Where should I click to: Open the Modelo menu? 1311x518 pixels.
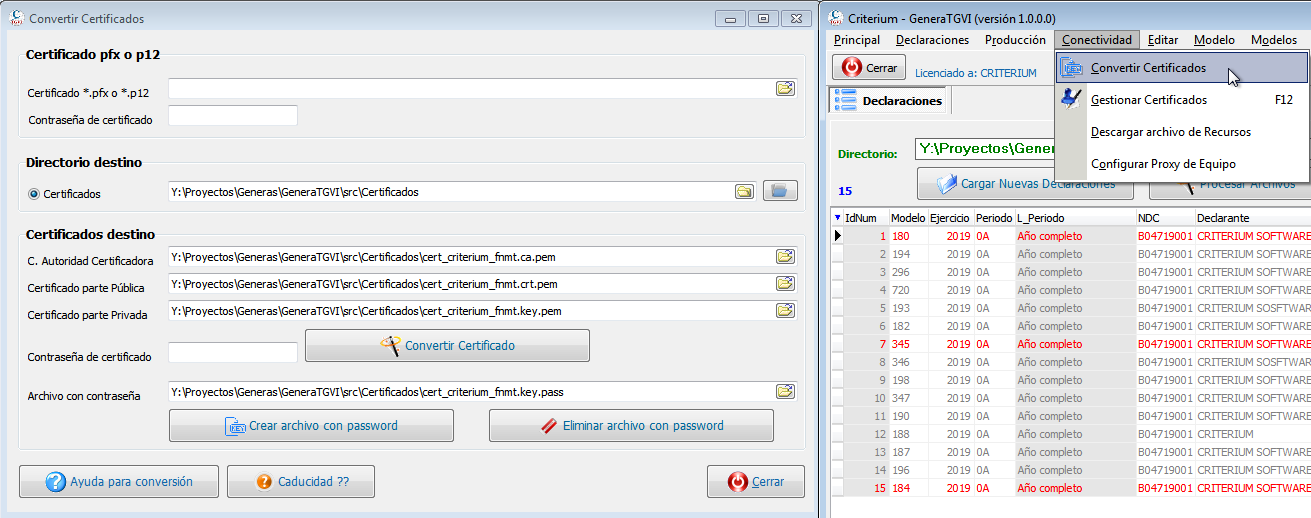coord(1214,40)
